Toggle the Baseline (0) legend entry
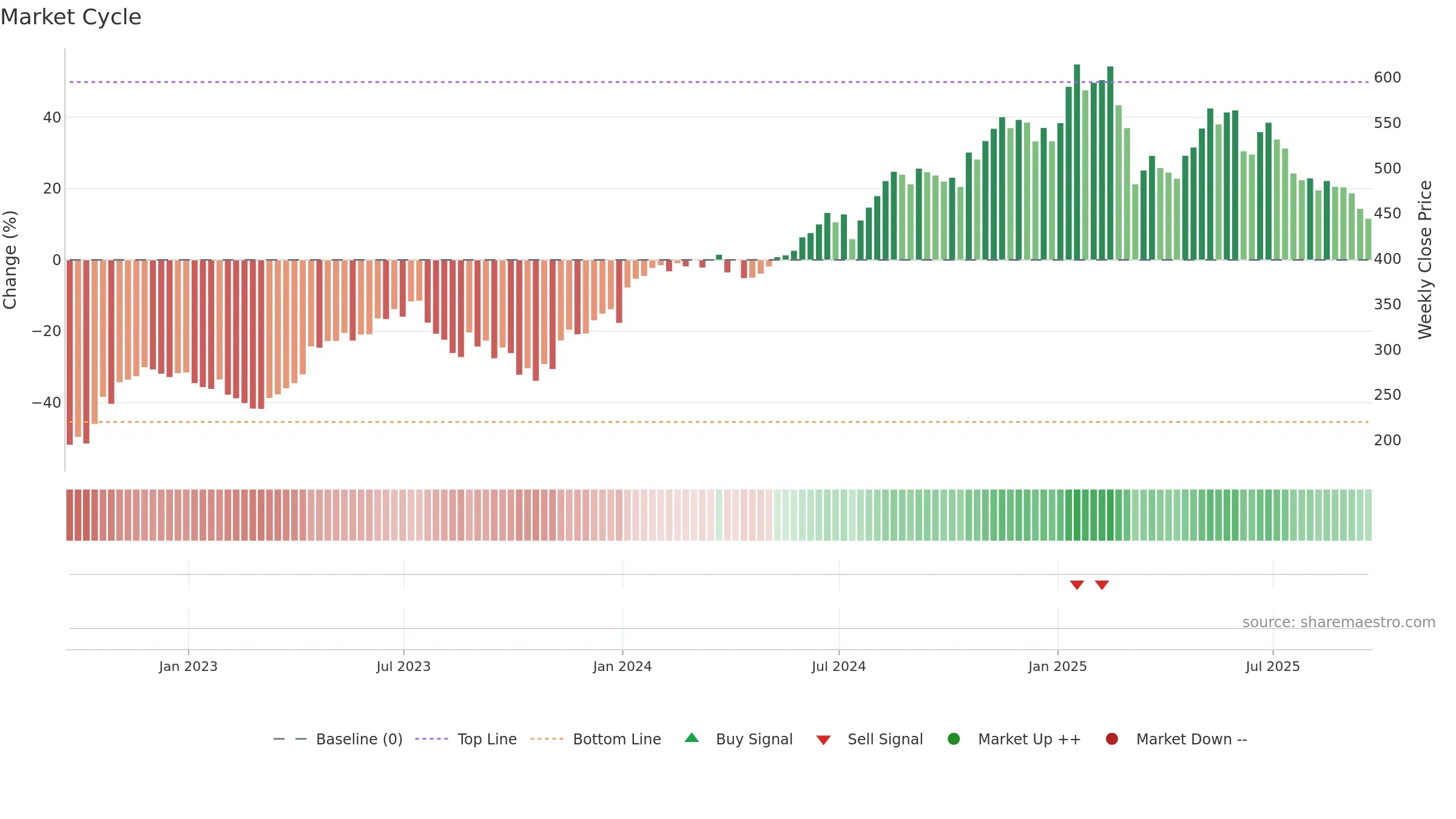 (338, 739)
